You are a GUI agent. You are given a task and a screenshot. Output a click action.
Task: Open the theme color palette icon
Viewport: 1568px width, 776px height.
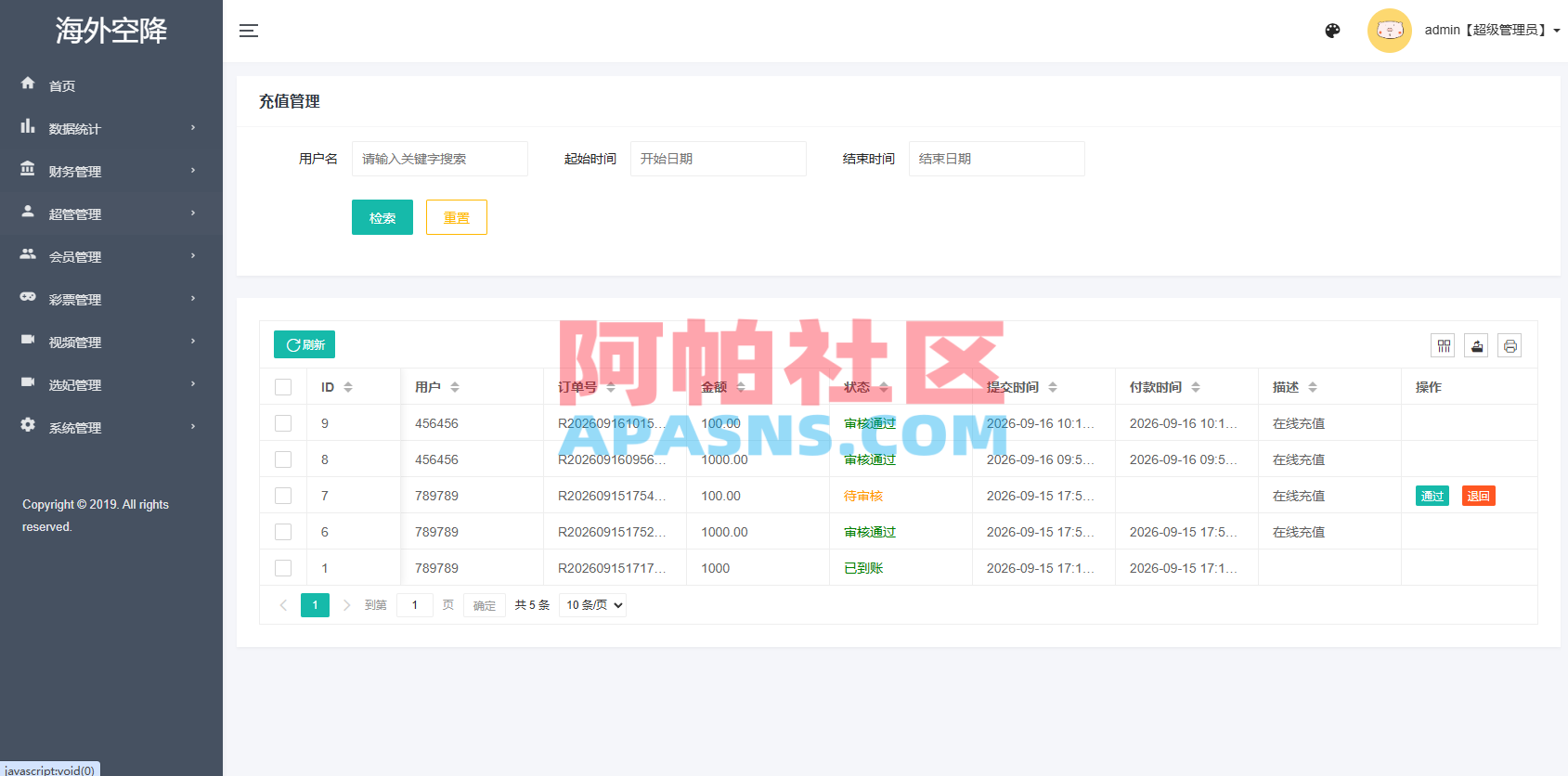[x=1332, y=31]
